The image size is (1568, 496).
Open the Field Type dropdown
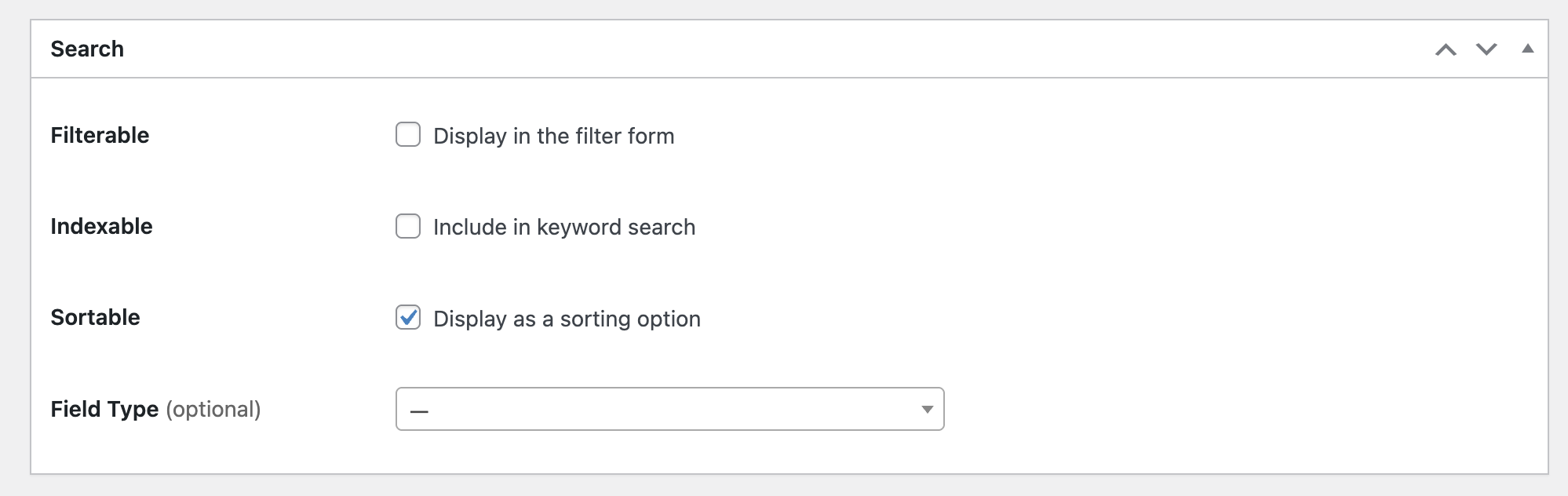pyautogui.click(x=669, y=409)
